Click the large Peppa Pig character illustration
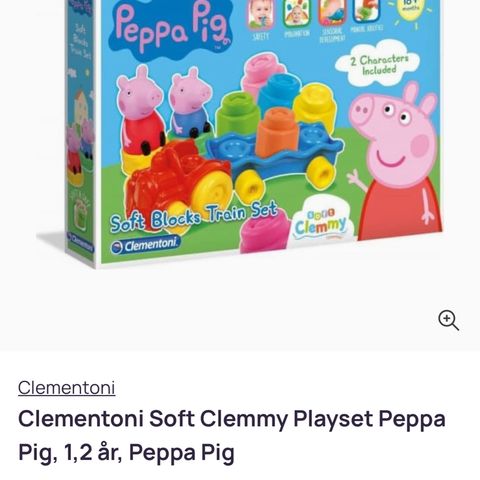This screenshot has height=480, width=480. coord(395,162)
